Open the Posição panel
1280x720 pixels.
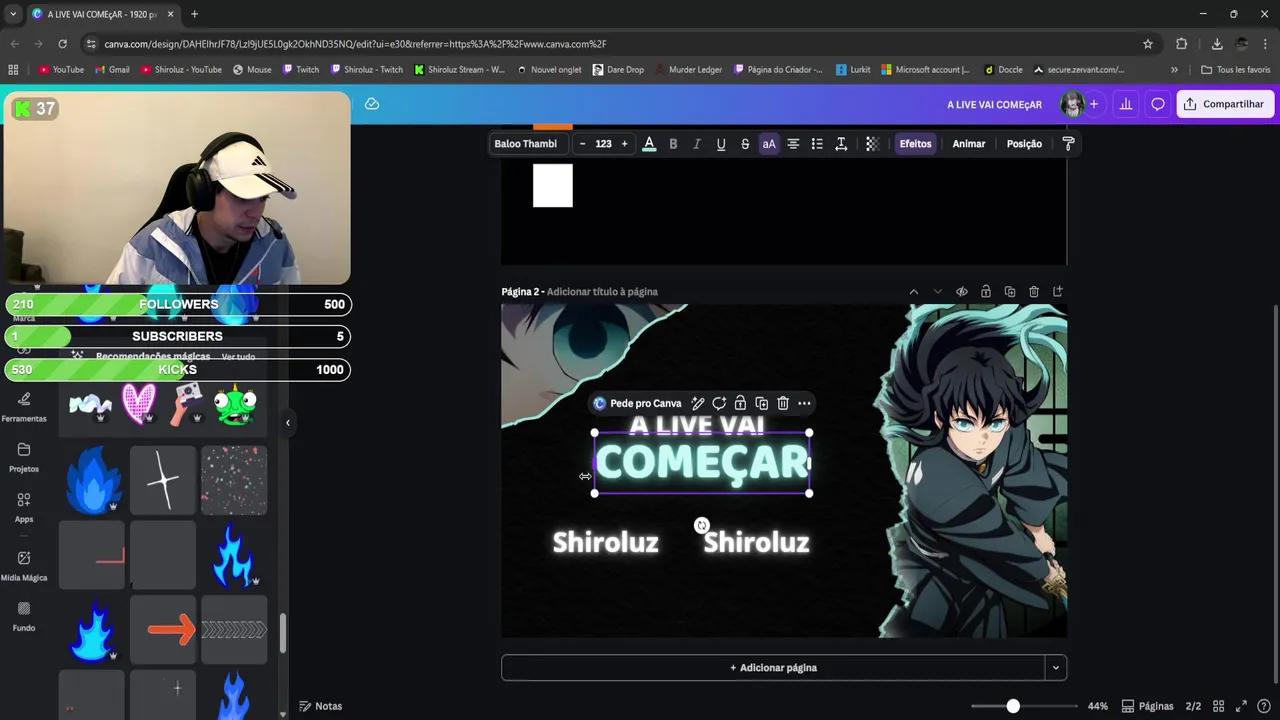1024,144
